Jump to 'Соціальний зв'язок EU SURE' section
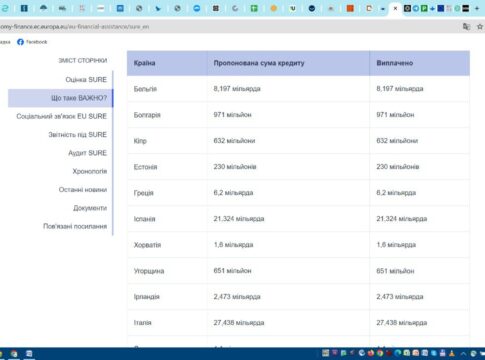The width and height of the screenshot is (485, 360). pyautogui.click(x=62, y=116)
